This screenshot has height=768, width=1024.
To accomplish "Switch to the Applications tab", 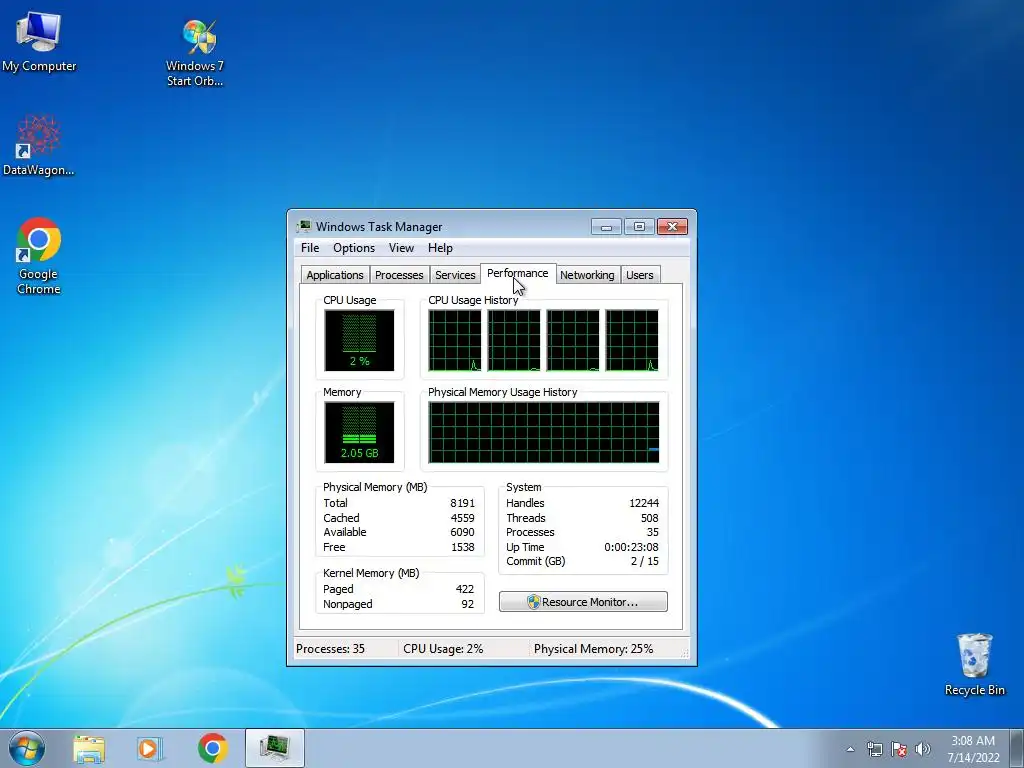I will [x=335, y=275].
